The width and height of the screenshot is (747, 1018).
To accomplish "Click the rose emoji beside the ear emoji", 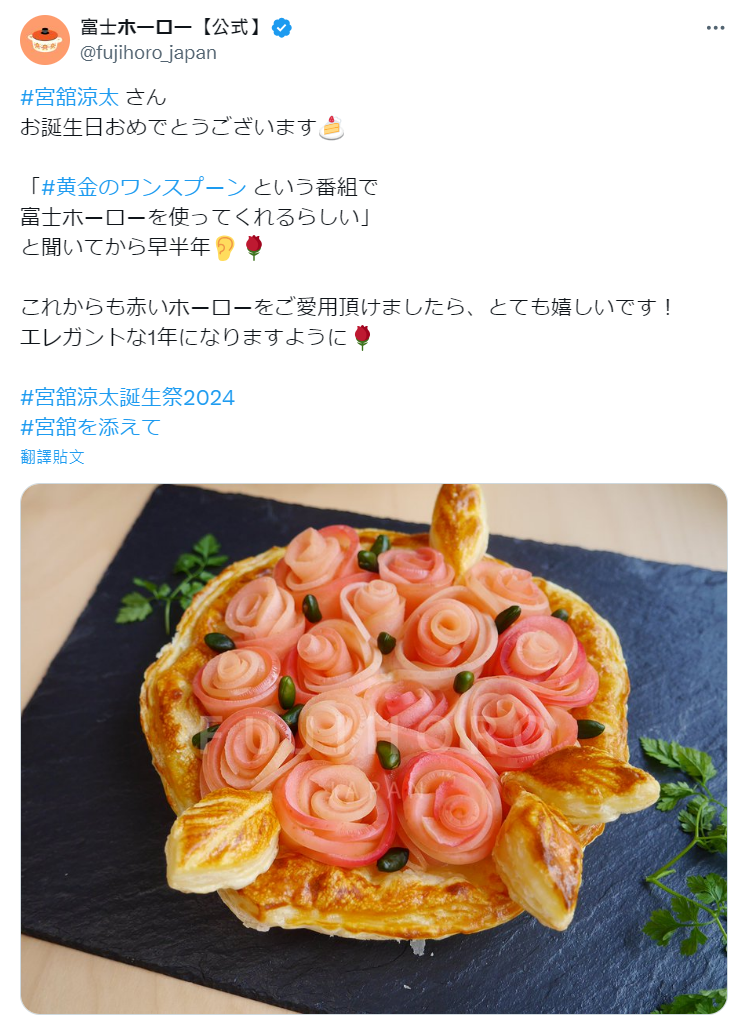I will click(254, 247).
